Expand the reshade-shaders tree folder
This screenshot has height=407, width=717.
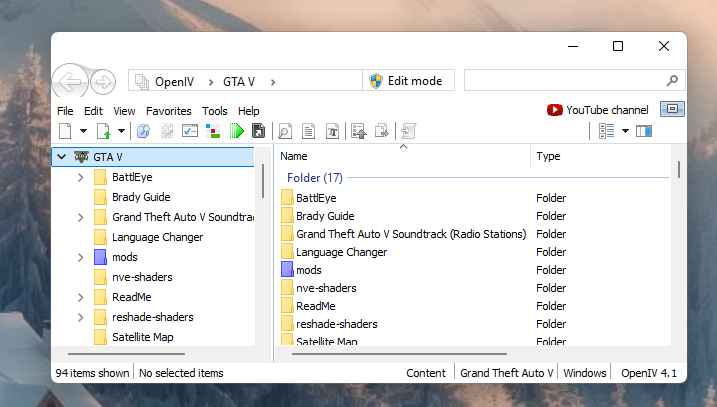click(x=80, y=317)
